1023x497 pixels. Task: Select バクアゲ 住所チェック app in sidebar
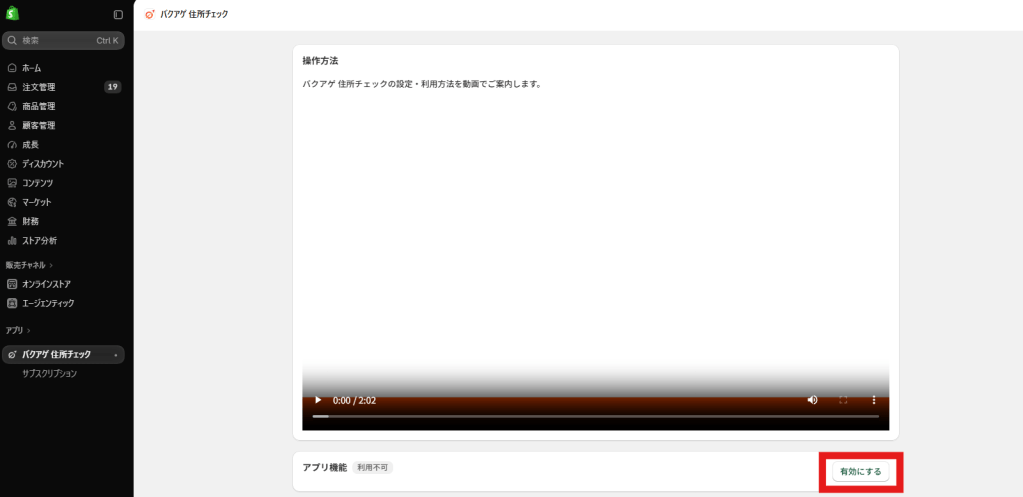(x=63, y=355)
